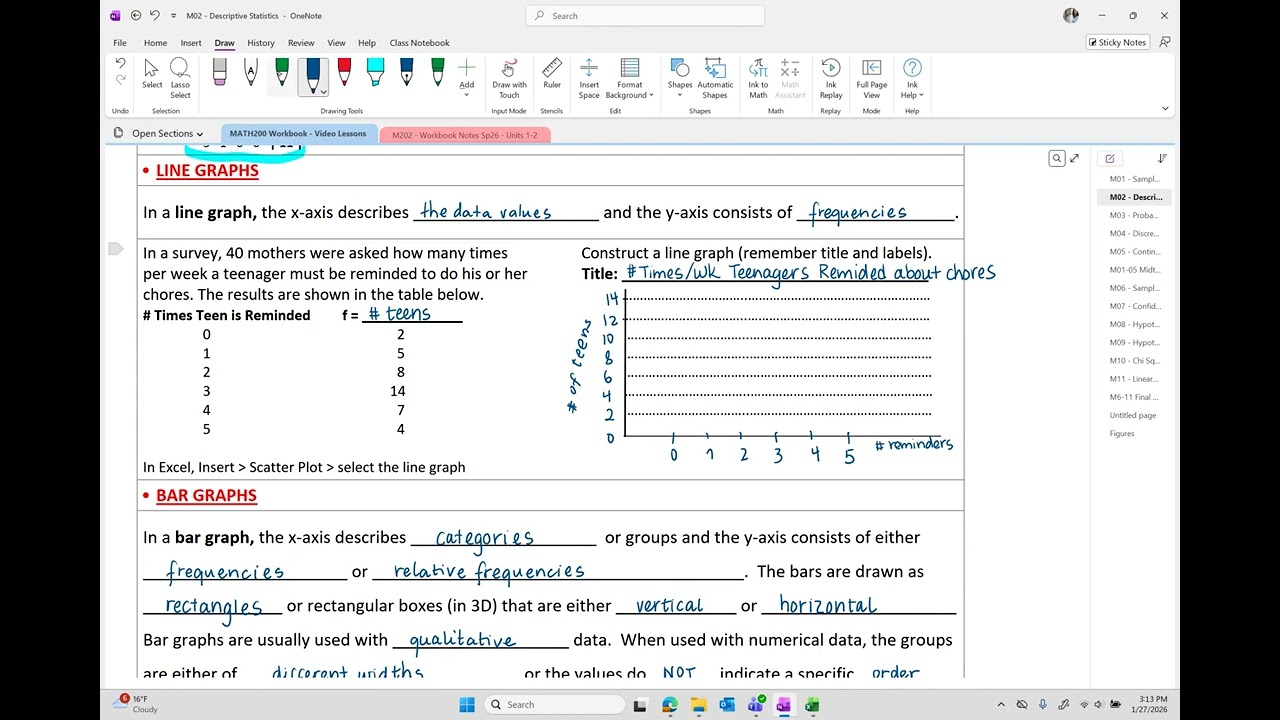Click the Redo arrow
Screen dimensions: 1280x720
[x=121, y=80]
